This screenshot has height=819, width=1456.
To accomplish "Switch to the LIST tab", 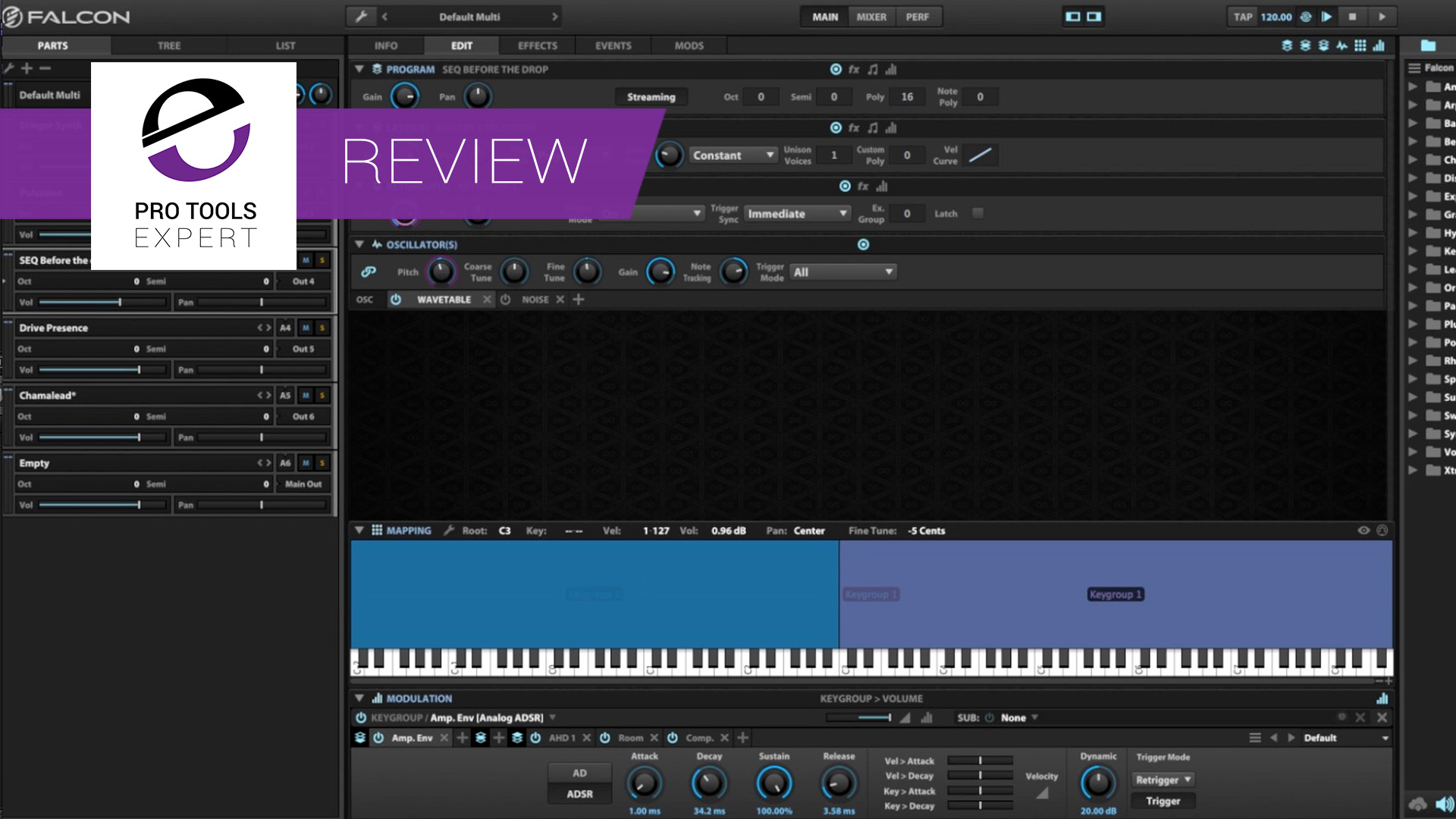I will coord(285,45).
